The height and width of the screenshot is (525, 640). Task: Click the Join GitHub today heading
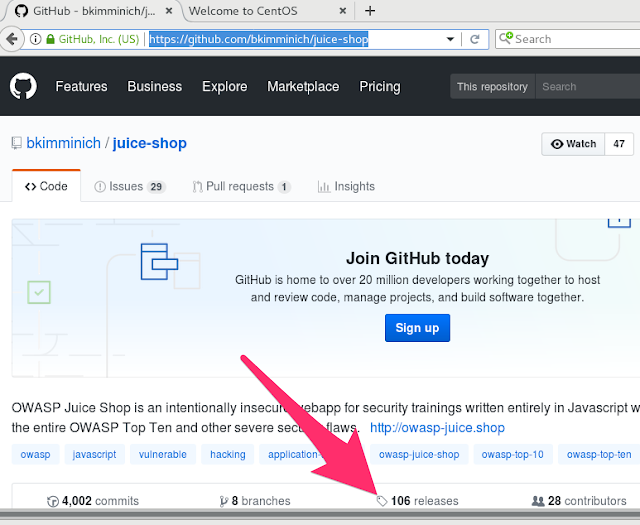coord(417,258)
